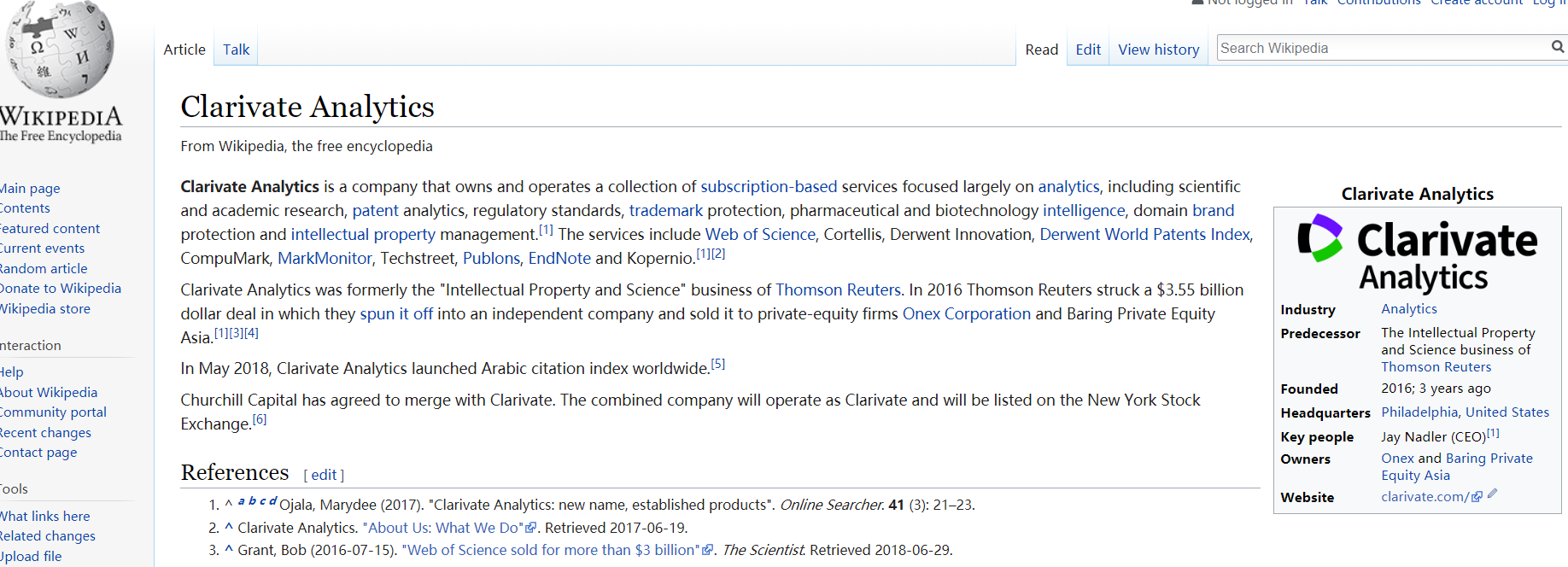Click the caret back-link of reference 2
The height and width of the screenshot is (567, 1568).
click(228, 527)
